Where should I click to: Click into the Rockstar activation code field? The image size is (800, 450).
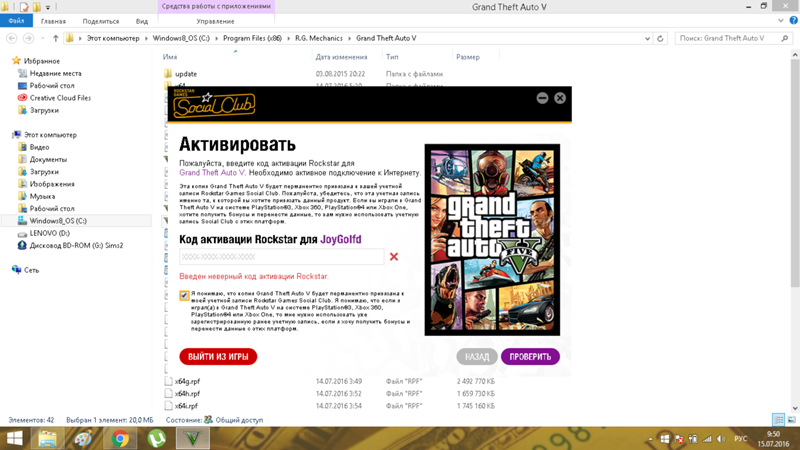point(282,257)
